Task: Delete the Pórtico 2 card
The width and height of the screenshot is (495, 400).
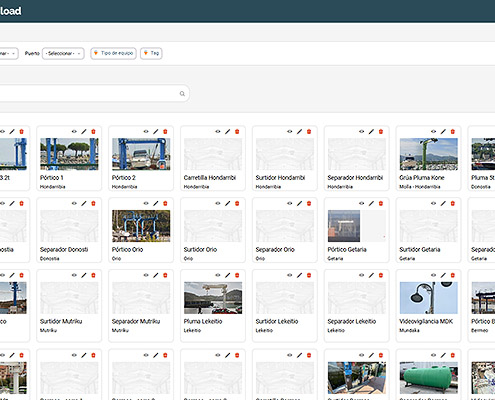Action: coord(165,132)
